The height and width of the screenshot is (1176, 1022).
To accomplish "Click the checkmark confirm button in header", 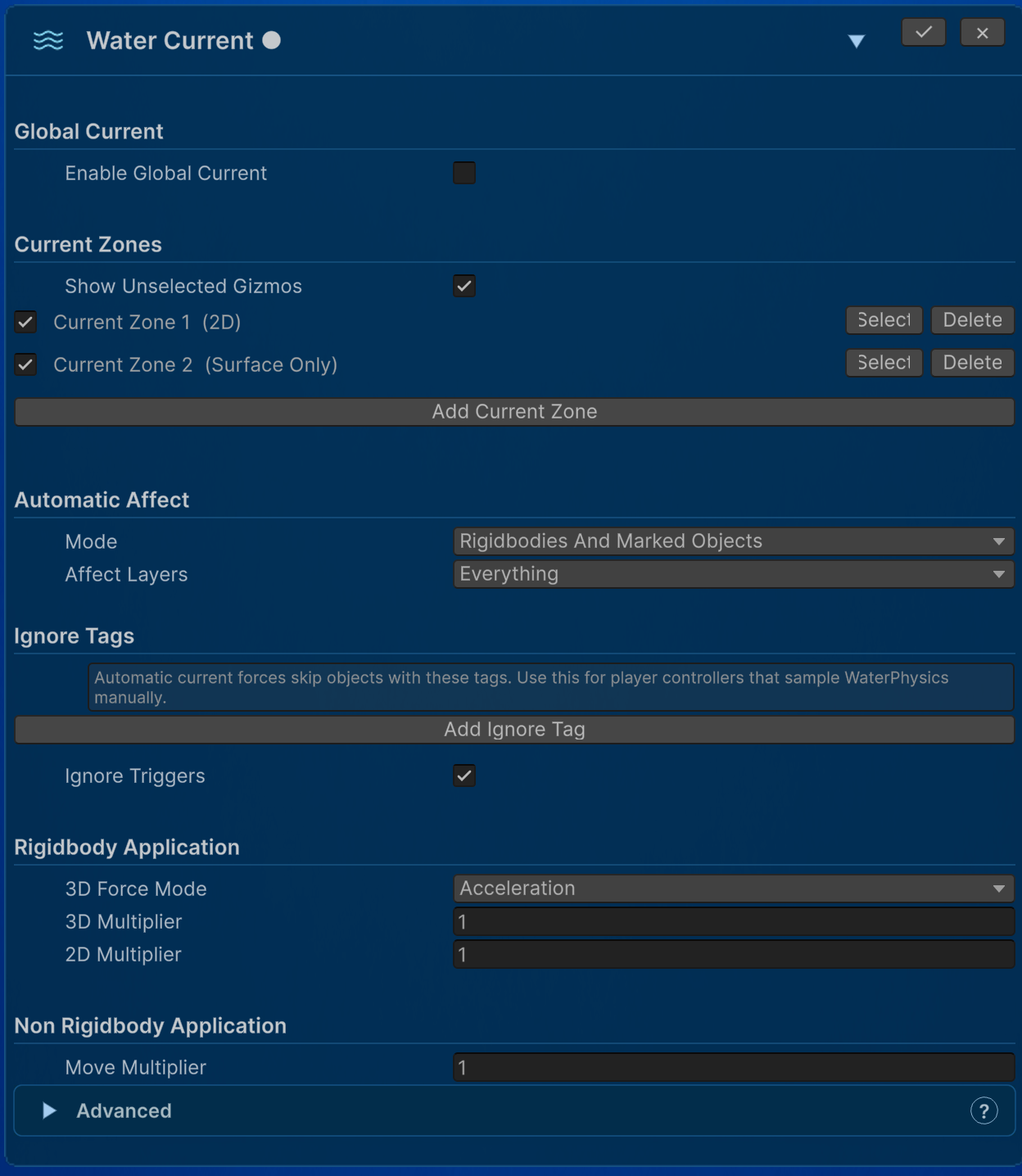I will (x=924, y=33).
